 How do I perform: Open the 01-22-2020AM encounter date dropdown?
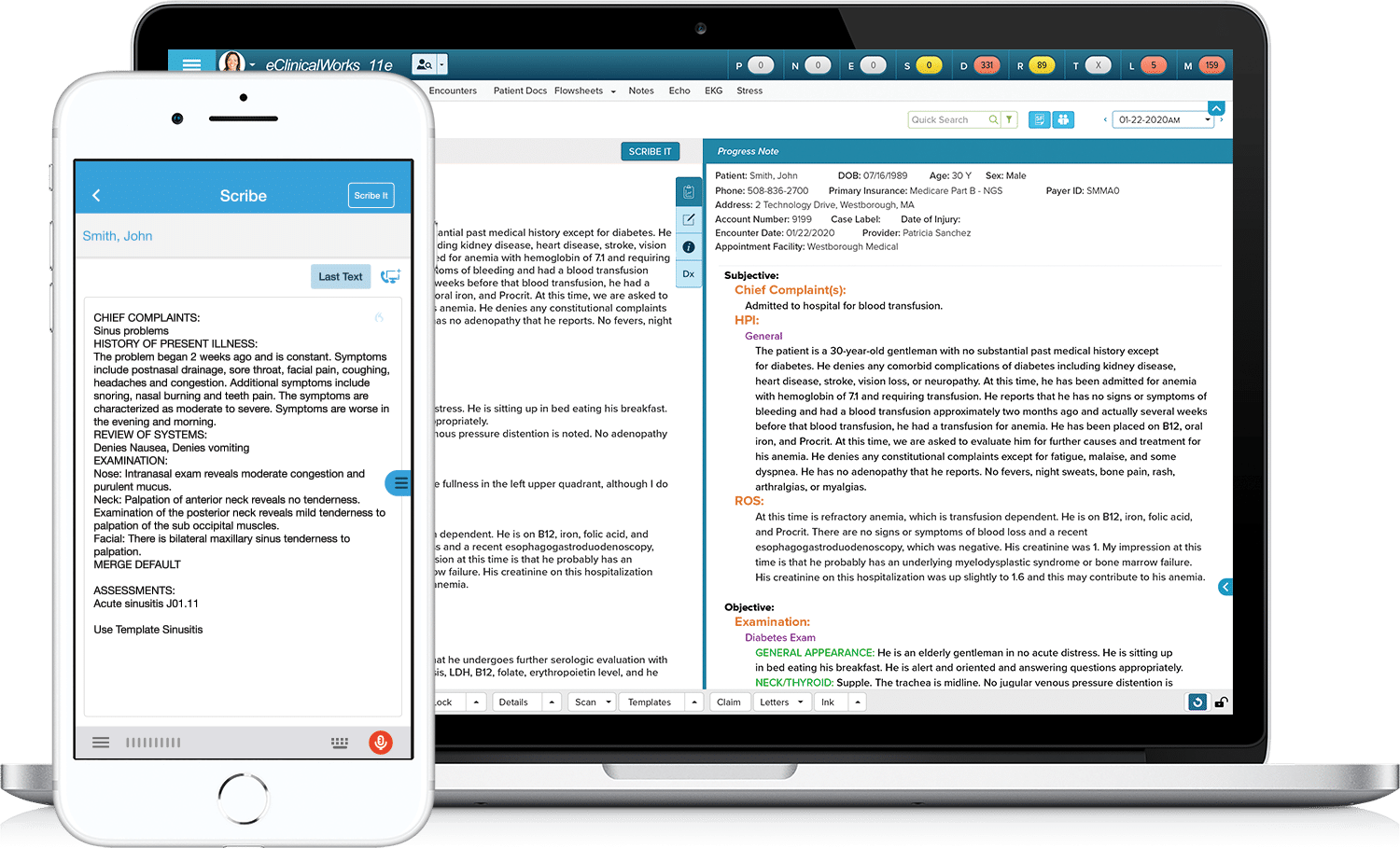coord(1163,119)
